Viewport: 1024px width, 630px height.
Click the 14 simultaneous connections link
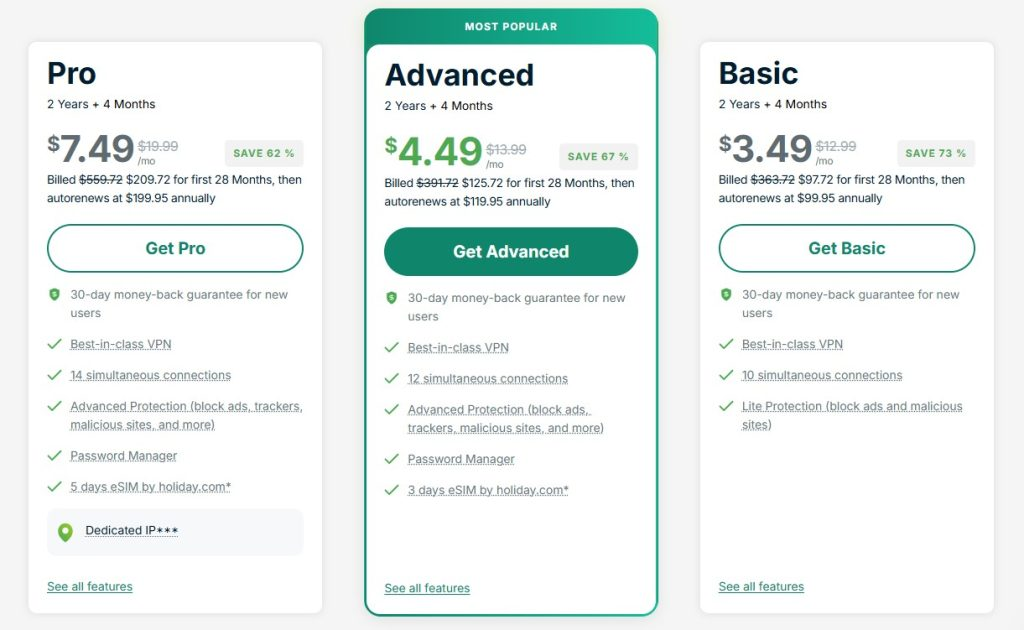(150, 376)
